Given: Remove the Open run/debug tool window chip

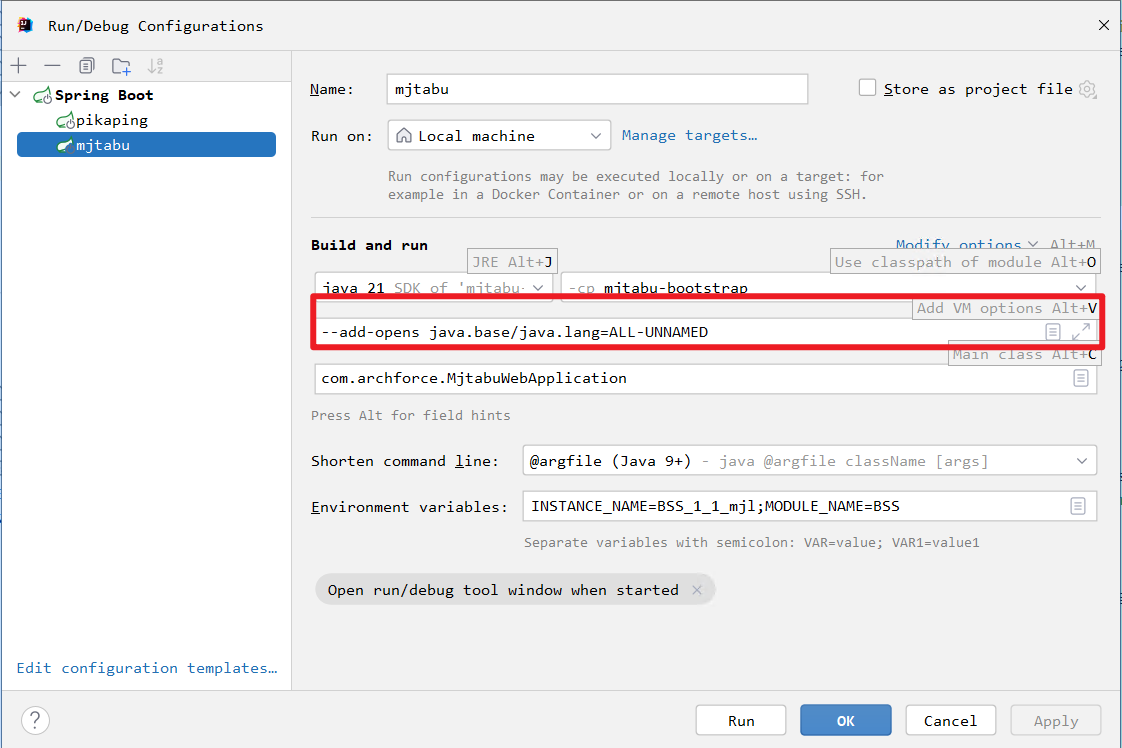Looking at the screenshot, I should tap(697, 590).
